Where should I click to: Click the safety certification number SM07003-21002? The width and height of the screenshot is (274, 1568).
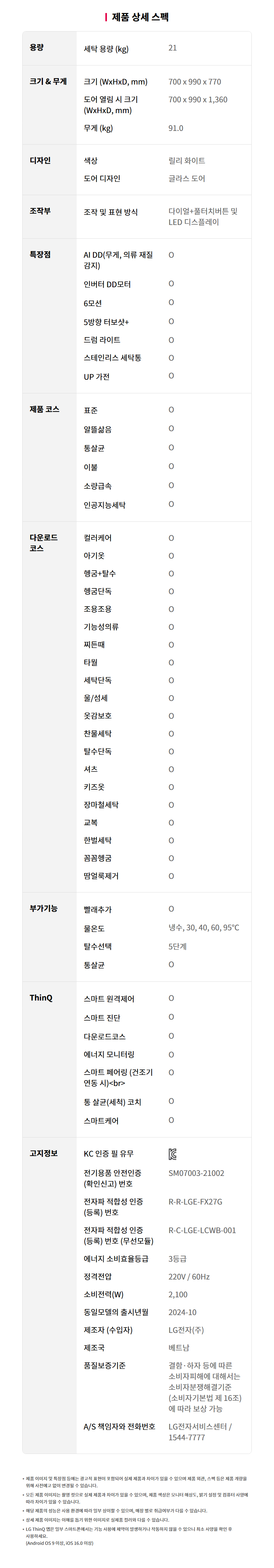196,1173
